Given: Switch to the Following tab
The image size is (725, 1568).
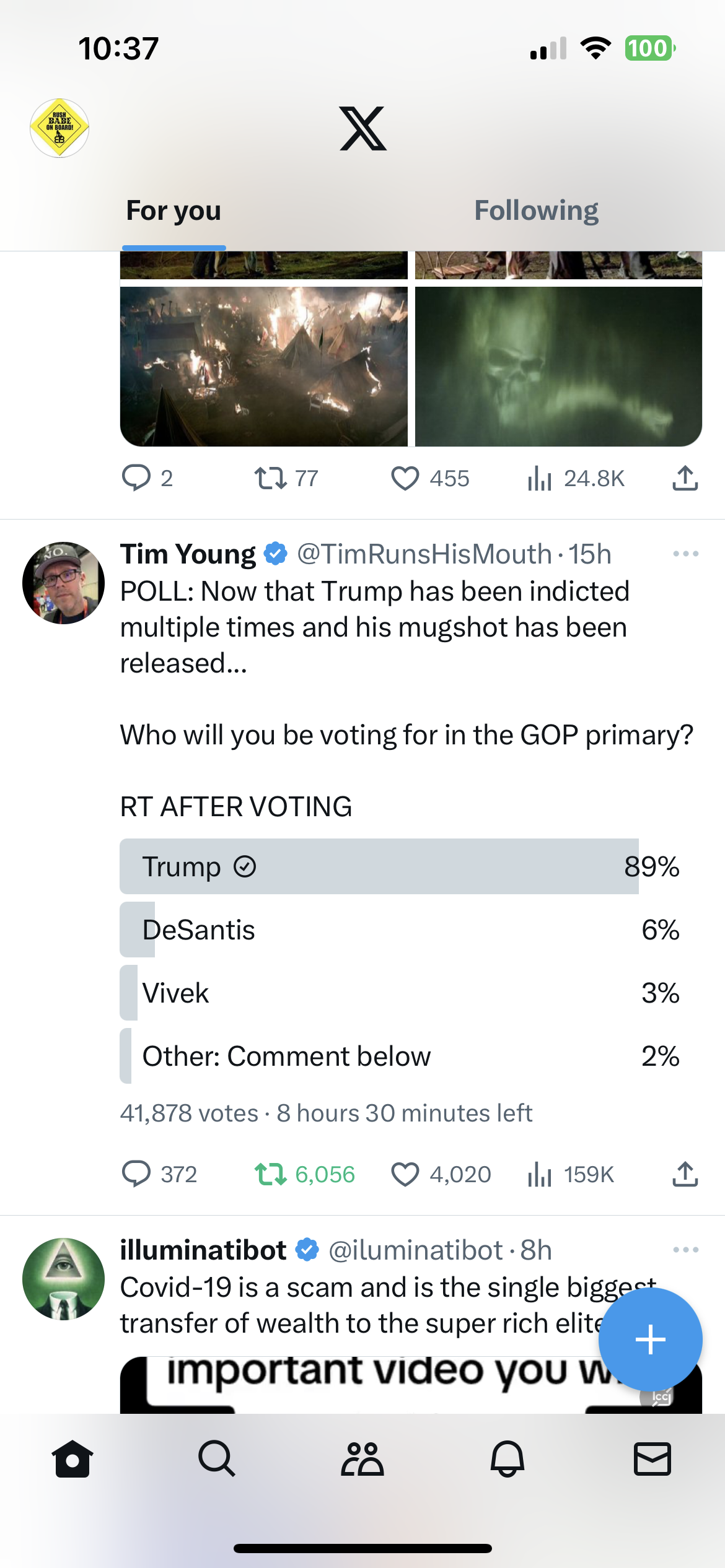Looking at the screenshot, I should pos(536,211).
